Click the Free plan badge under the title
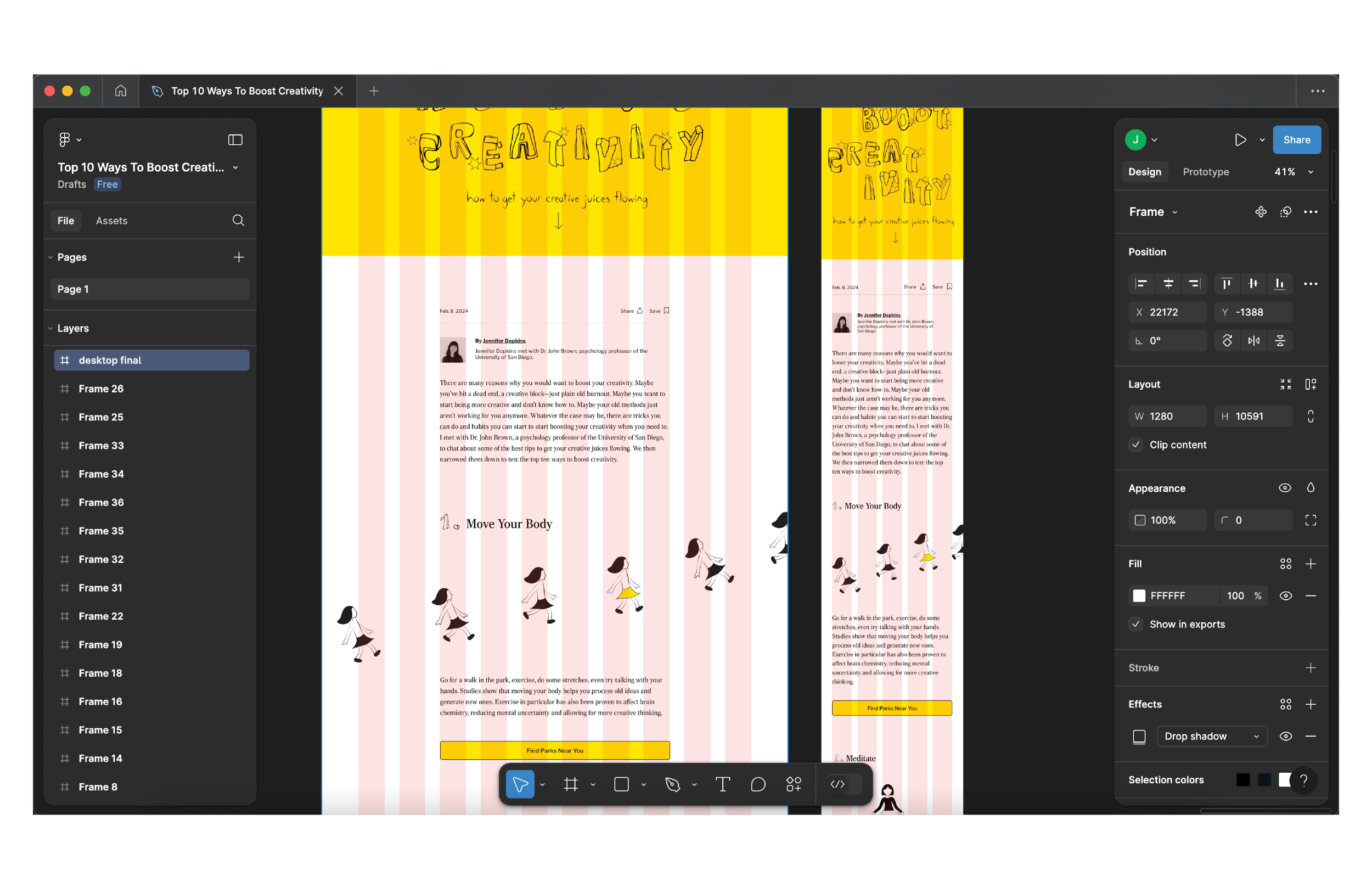Screen dimensions: 1372x888 tap(107, 184)
